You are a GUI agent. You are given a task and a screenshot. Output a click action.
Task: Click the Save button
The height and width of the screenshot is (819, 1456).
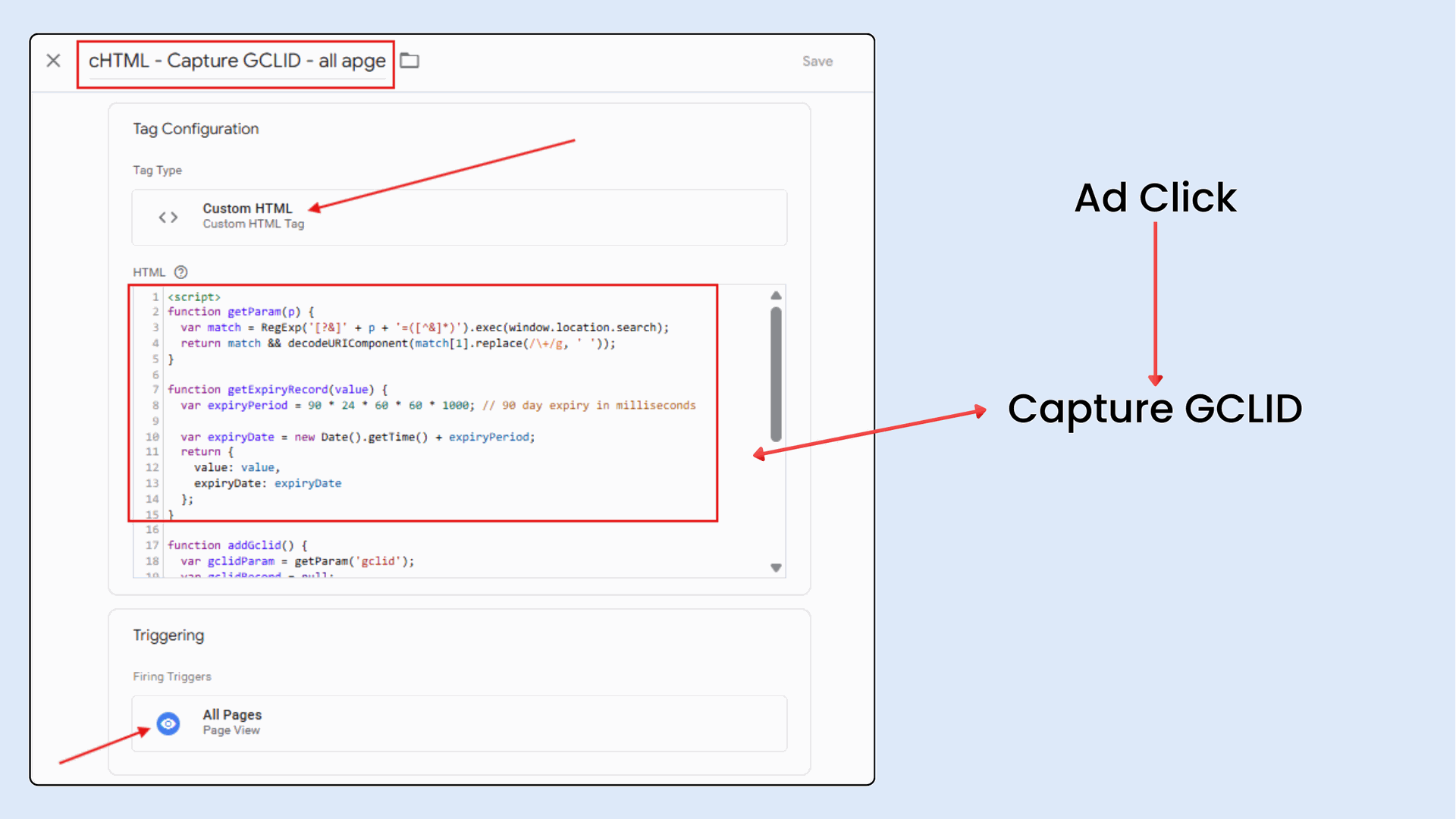[x=817, y=61]
